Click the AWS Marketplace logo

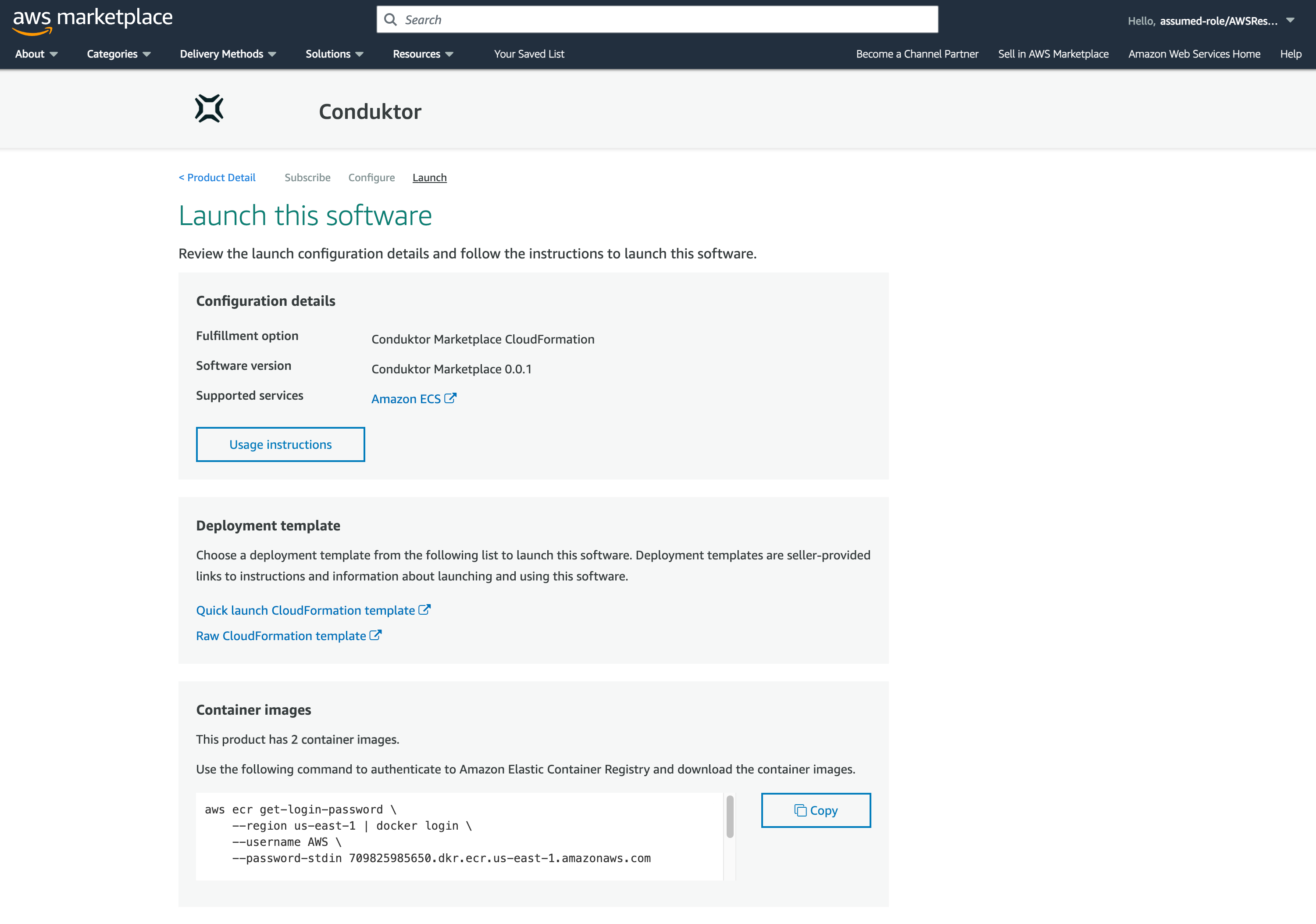(x=92, y=19)
